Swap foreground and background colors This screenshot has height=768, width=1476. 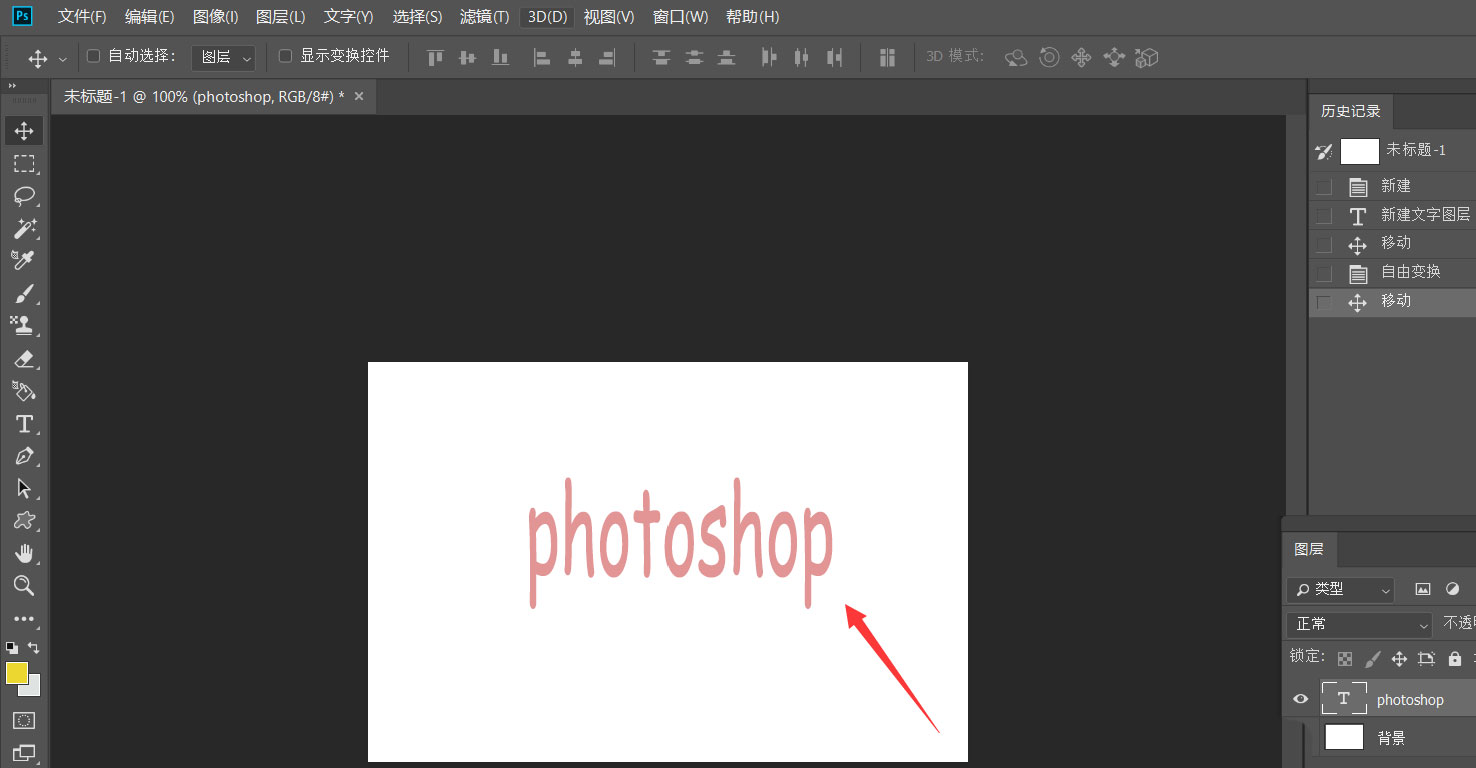(x=34, y=648)
